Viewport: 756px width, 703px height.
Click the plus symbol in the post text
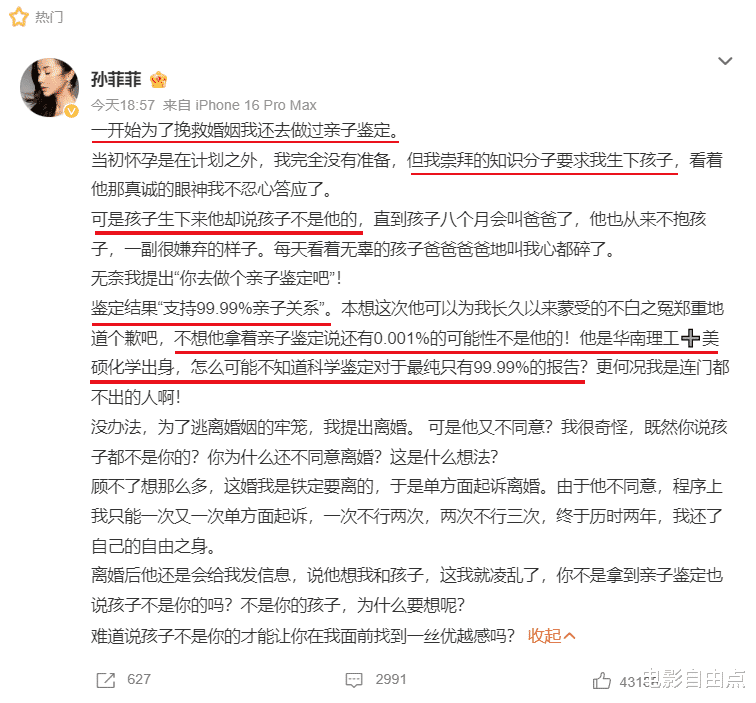(690, 338)
